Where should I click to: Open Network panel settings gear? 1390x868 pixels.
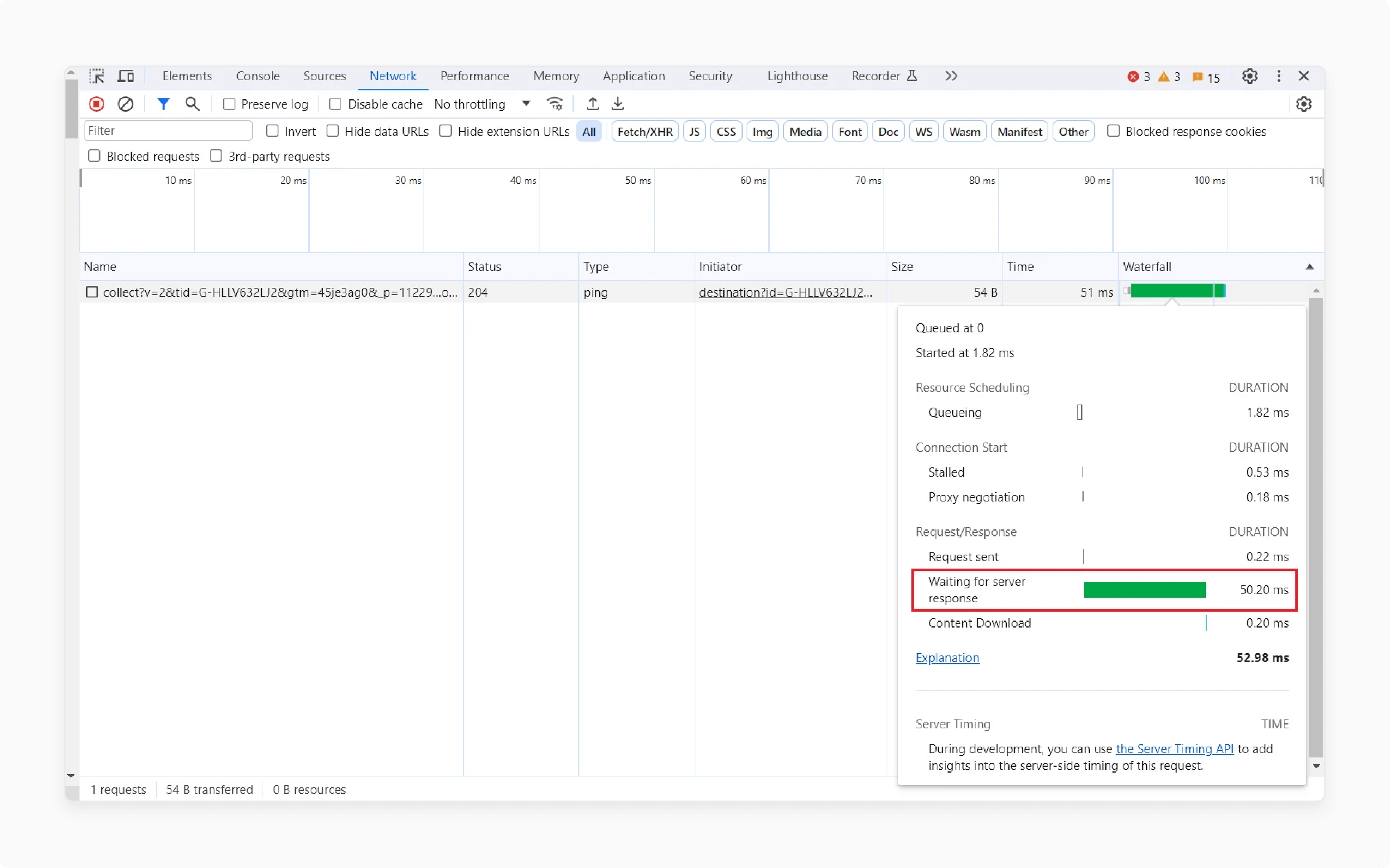click(x=1304, y=104)
